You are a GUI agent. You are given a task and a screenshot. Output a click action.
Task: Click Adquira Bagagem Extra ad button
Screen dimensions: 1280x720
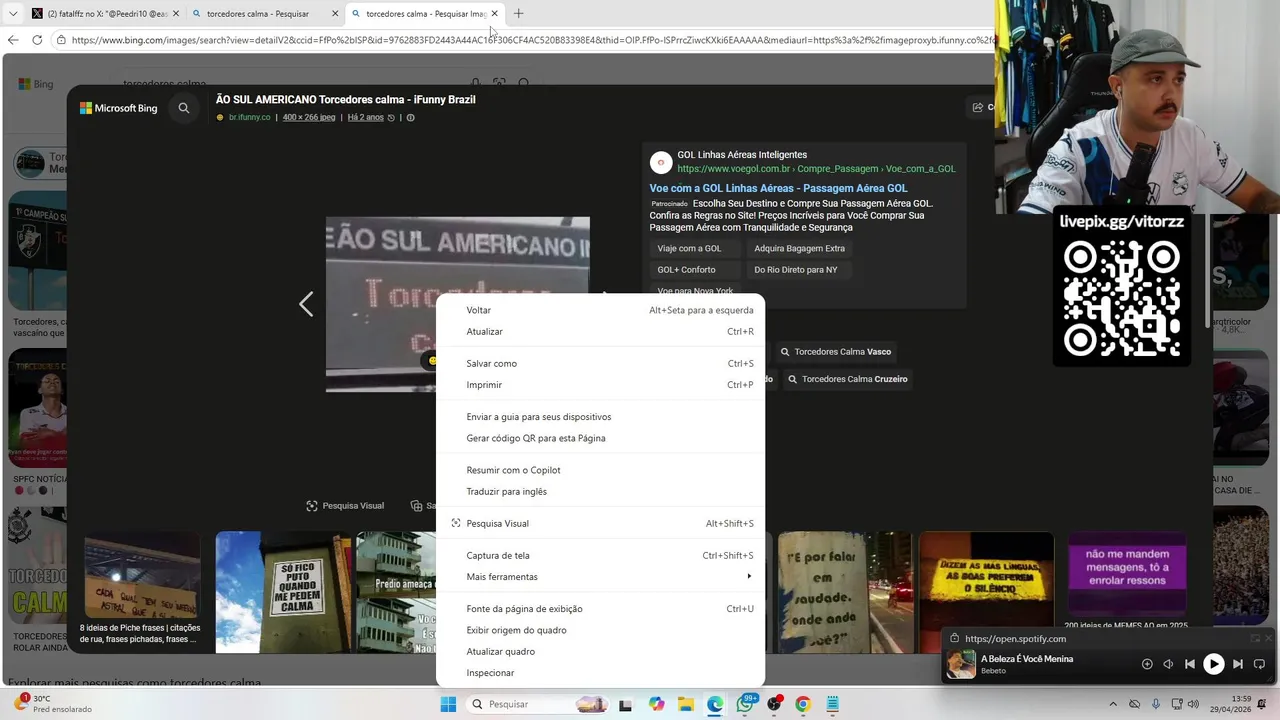coord(799,248)
